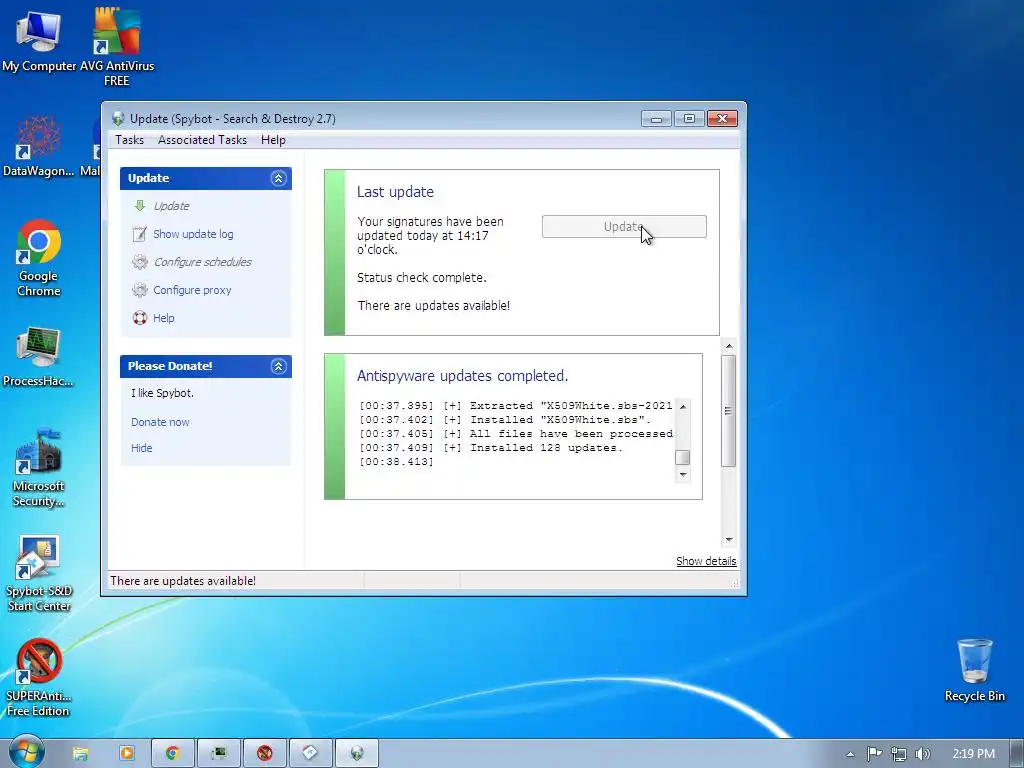Click Show update log link
Image resolution: width=1024 pixels, height=768 pixels.
point(193,234)
